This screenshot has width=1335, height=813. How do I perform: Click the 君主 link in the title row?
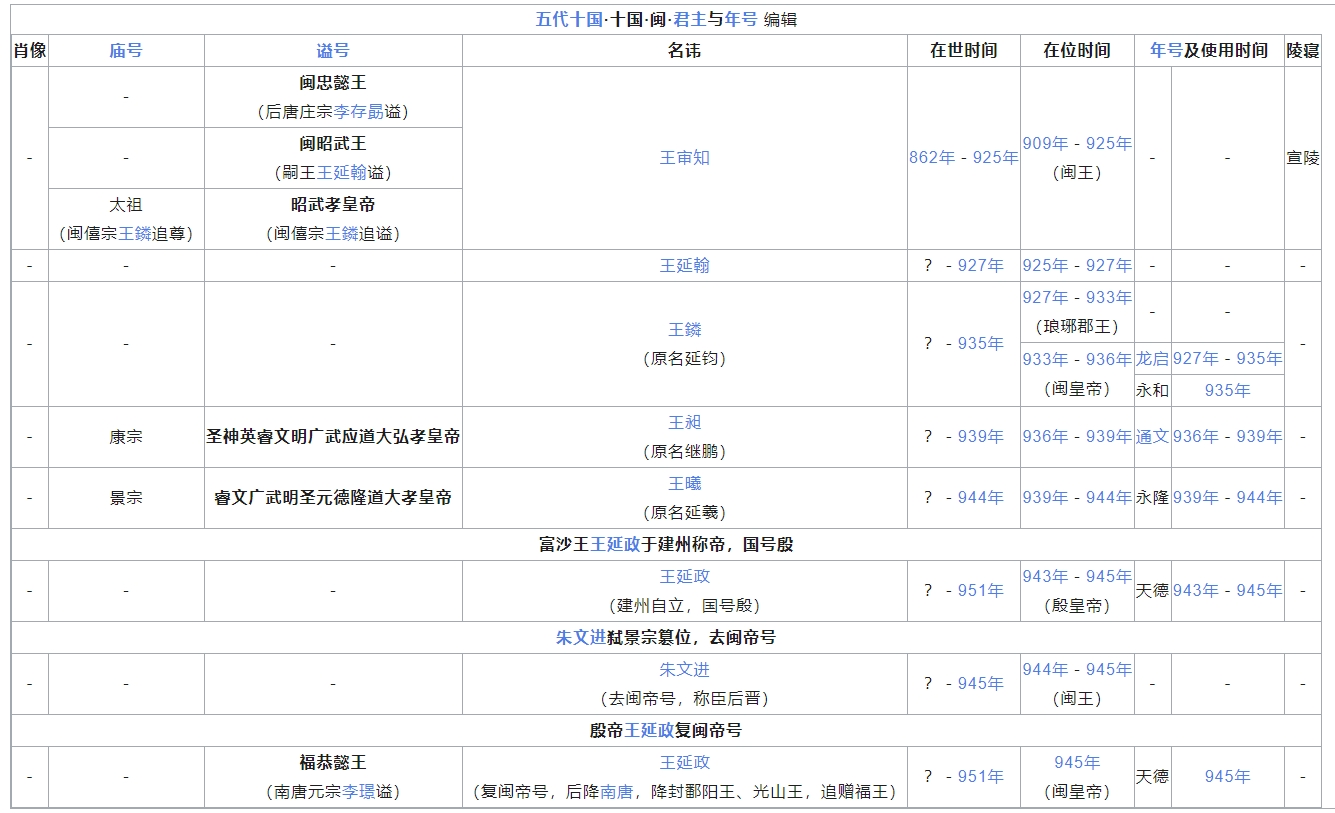pos(690,20)
